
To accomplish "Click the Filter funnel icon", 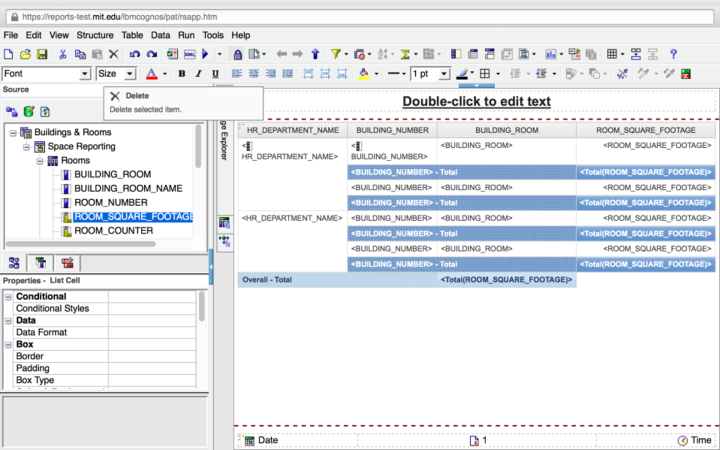I will pyautogui.click(x=337, y=54).
